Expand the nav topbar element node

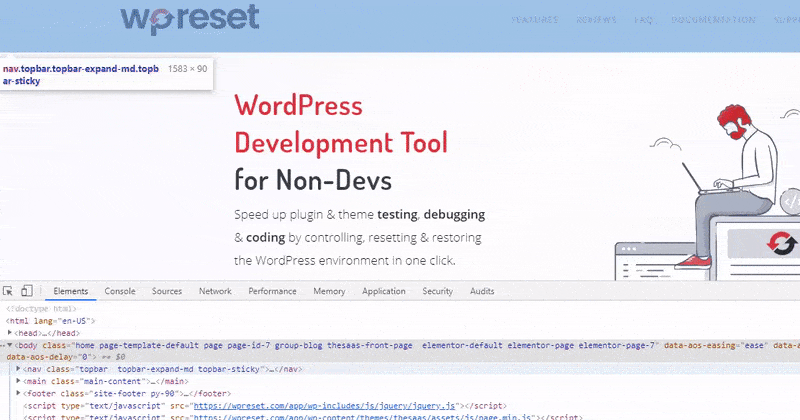coord(19,369)
